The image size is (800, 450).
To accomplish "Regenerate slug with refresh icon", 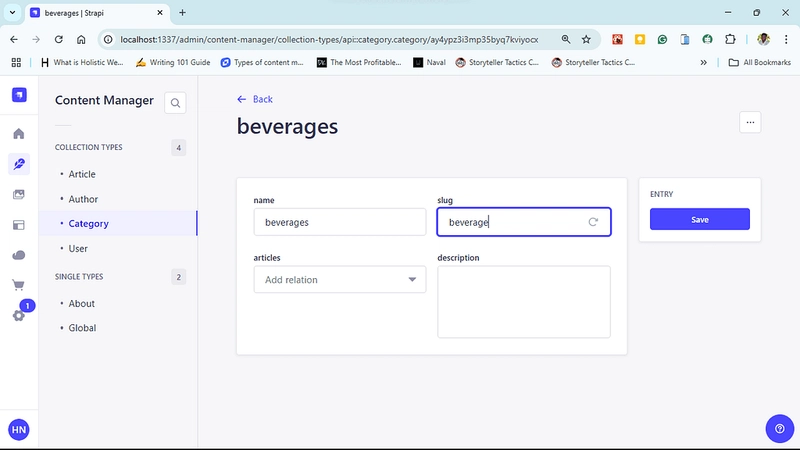I will [x=593, y=222].
